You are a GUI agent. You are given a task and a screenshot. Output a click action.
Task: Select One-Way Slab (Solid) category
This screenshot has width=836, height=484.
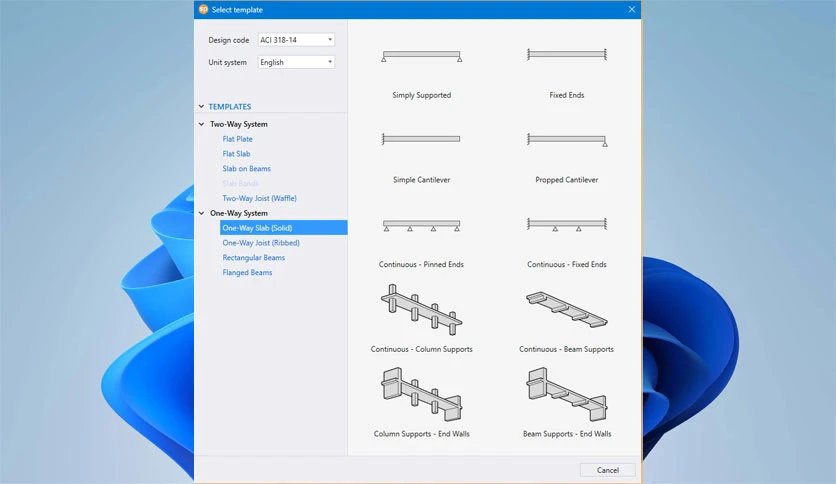click(x=284, y=228)
